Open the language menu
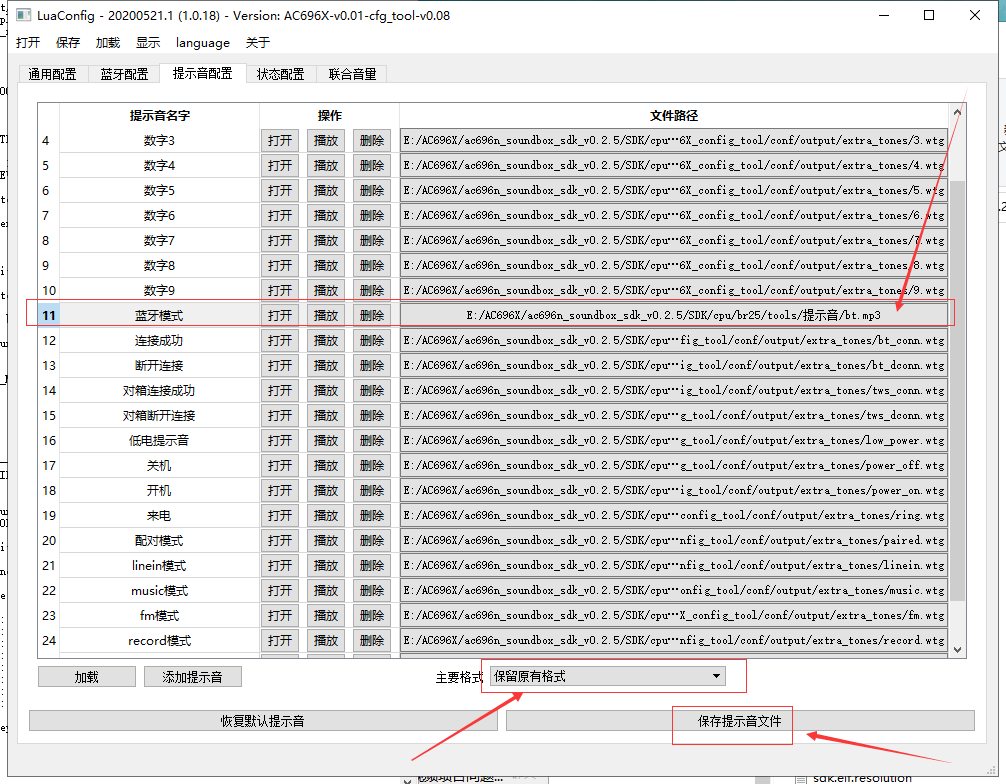Viewport: 1006px width, 784px height. point(203,42)
